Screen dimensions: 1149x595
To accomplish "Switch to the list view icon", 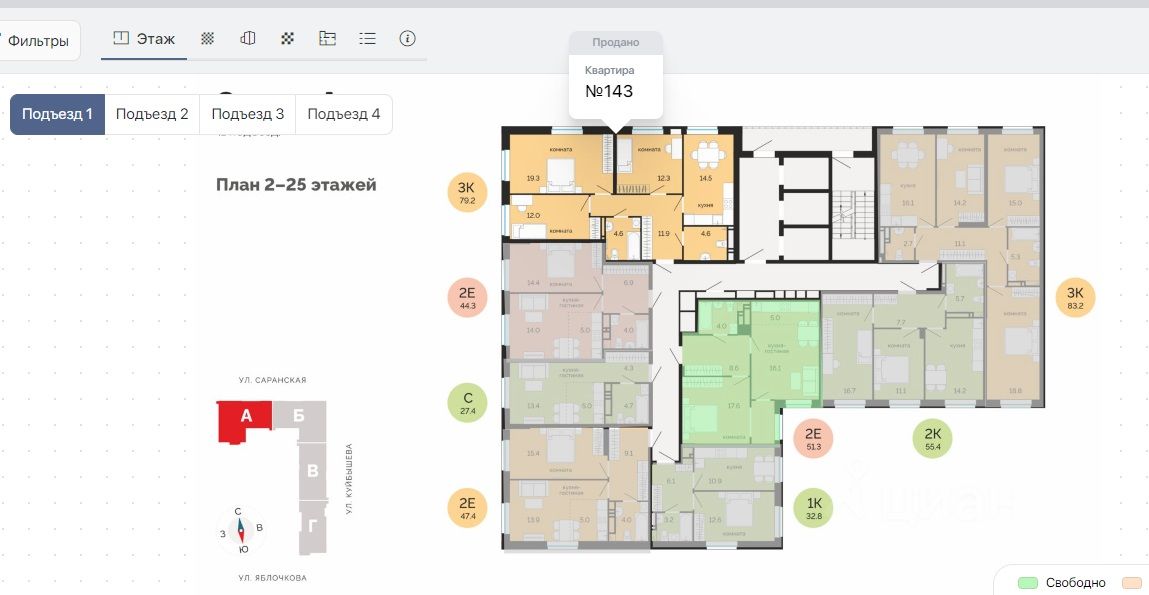I will [367, 39].
